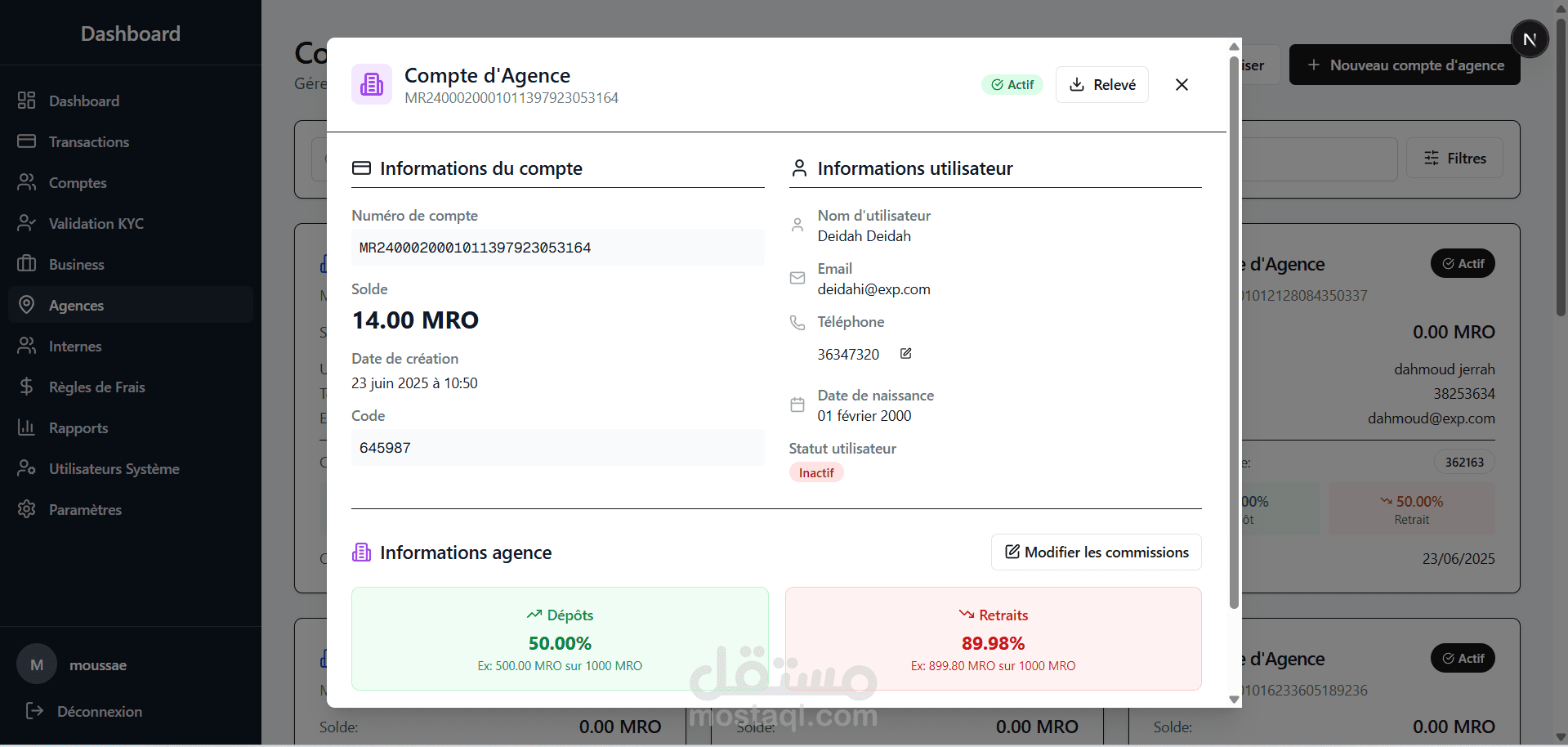Click the calendar icon next to Date de naissance
Screen dimensions: 1568x747
click(x=797, y=405)
